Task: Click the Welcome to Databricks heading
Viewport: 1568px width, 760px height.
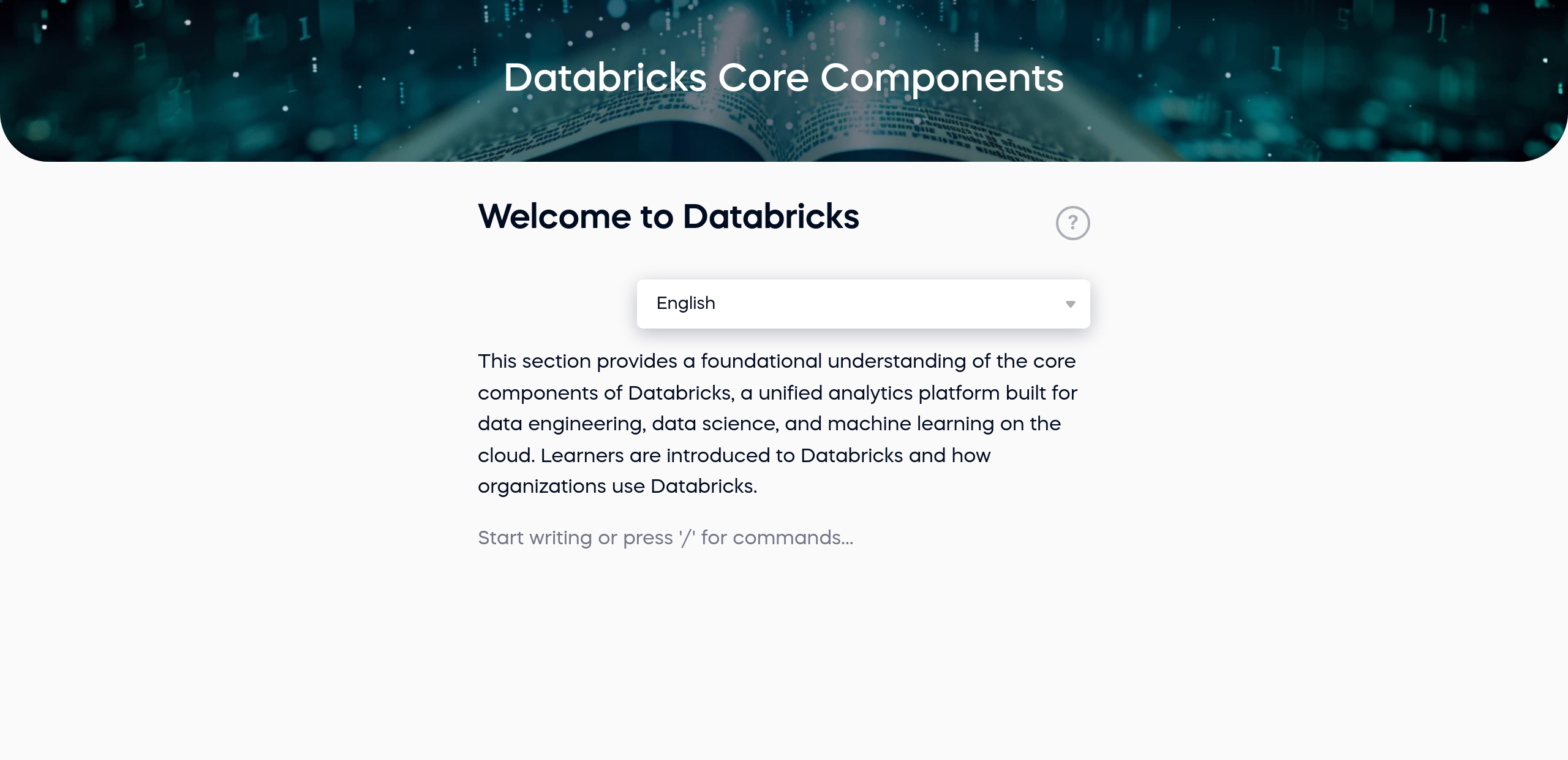Action: point(668,216)
